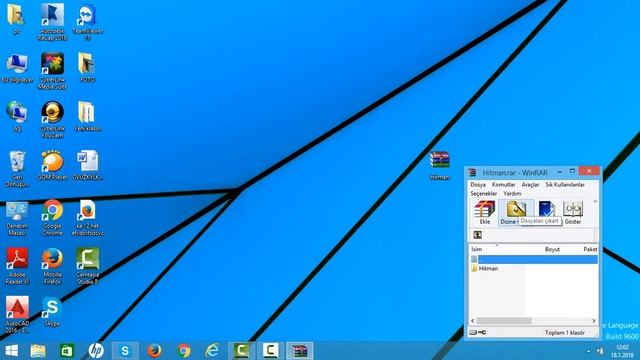The image size is (640, 360).
Task: Select the Hitman RAR file on desktop
Action: (440, 165)
